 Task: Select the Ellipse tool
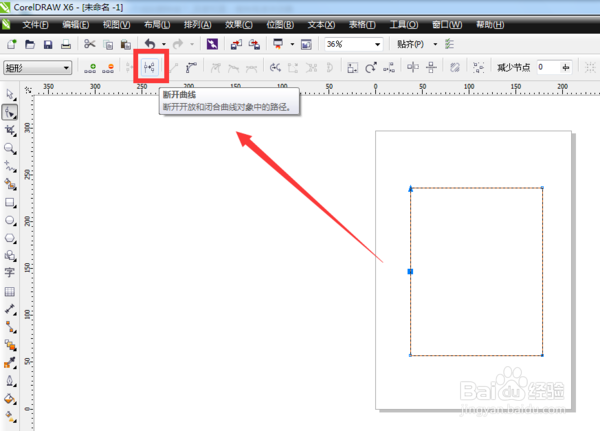(10, 220)
